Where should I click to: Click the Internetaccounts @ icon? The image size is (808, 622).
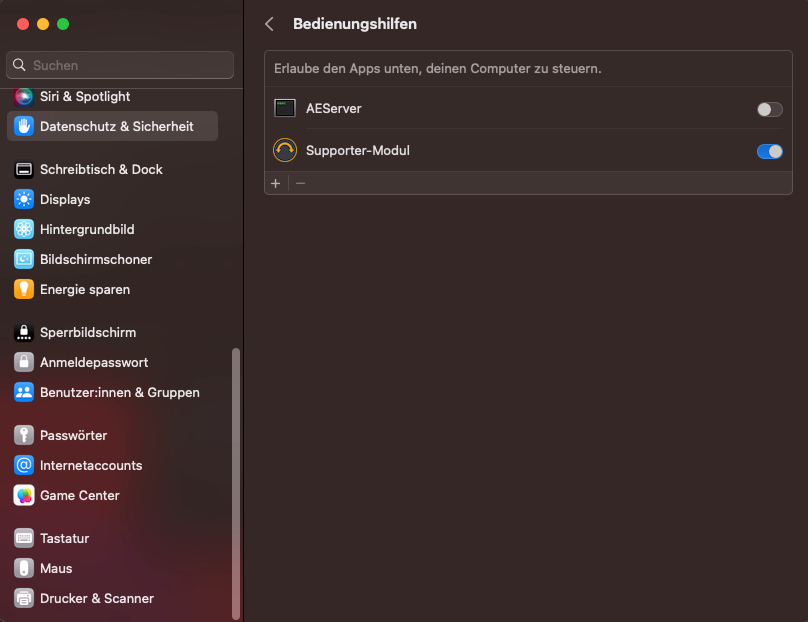pyautogui.click(x=24, y=466)
